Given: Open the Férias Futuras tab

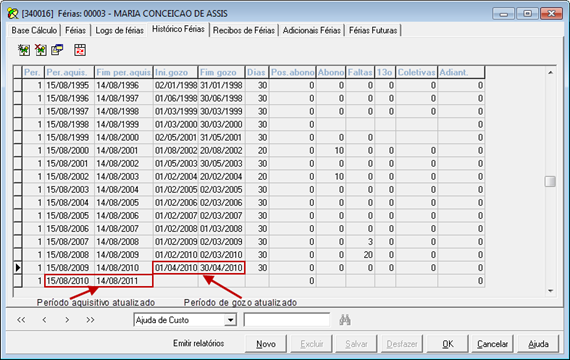Looking at the screenshot, I should [x=373, y=30].
